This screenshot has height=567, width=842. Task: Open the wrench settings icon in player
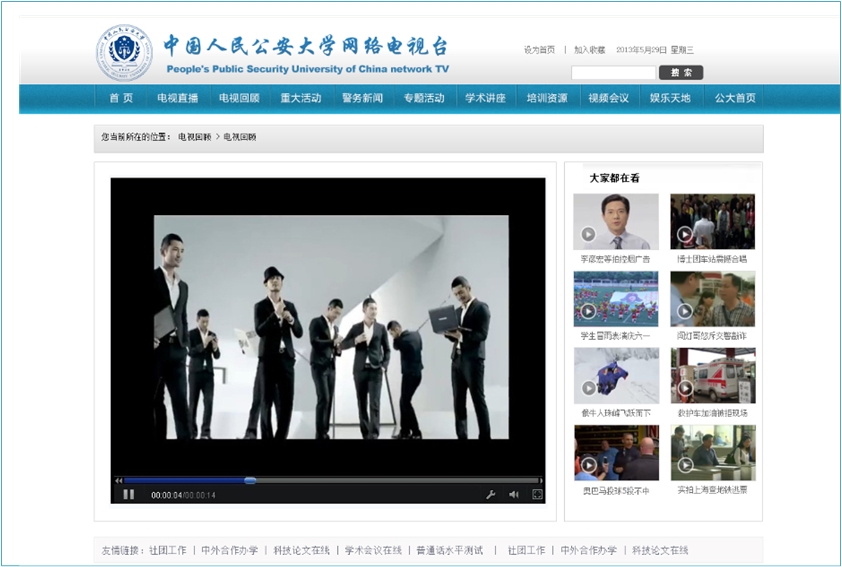tap(491, 494)
